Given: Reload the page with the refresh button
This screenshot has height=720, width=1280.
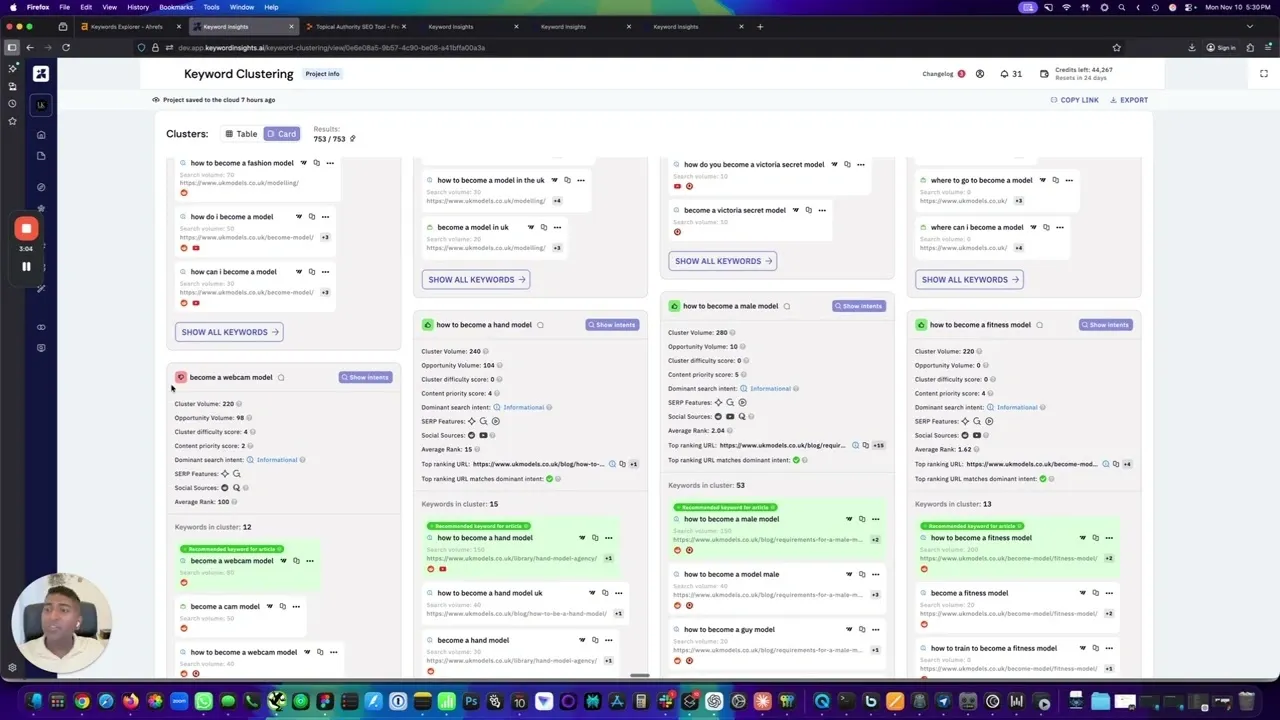Looking at the screenshot, I should click(x=66, y=47).
